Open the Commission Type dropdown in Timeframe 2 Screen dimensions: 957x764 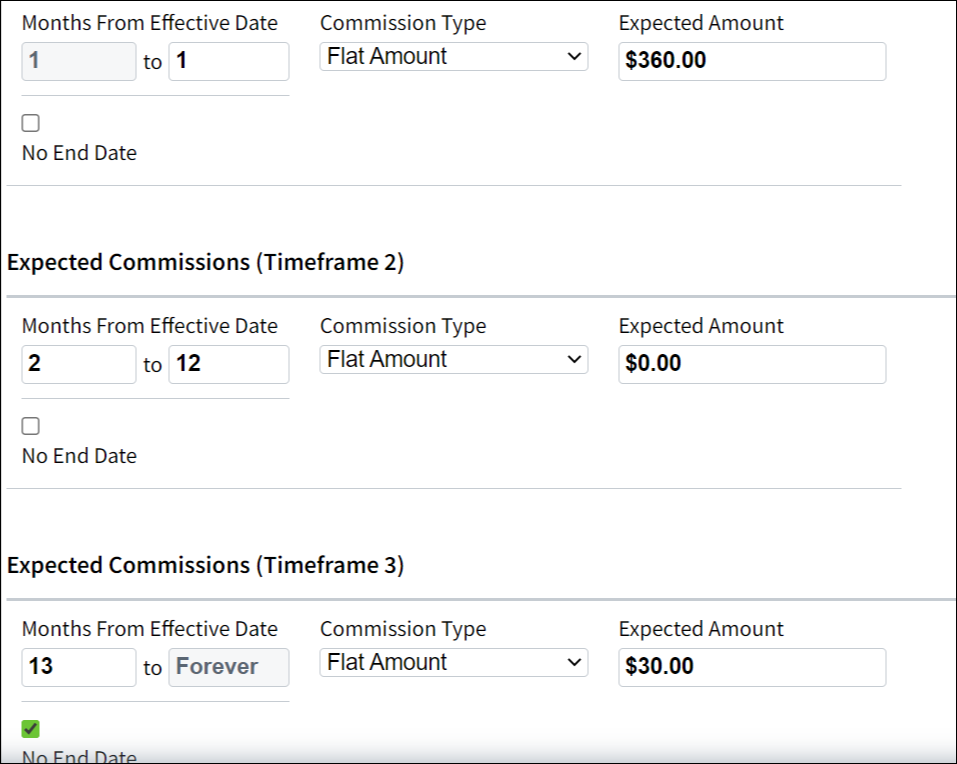click(452, 359)
